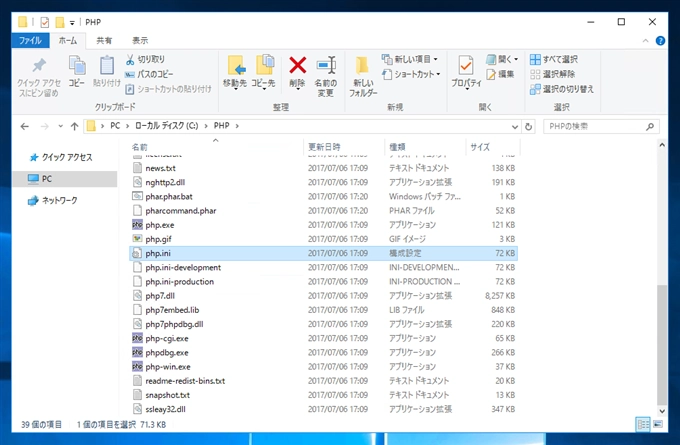
Task: Click vertical scrollbar up arrow
Action: pos(662,145)
